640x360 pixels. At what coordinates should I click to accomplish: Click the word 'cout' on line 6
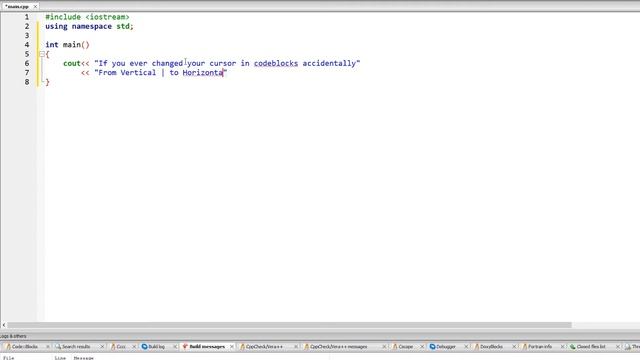(72, 63)
